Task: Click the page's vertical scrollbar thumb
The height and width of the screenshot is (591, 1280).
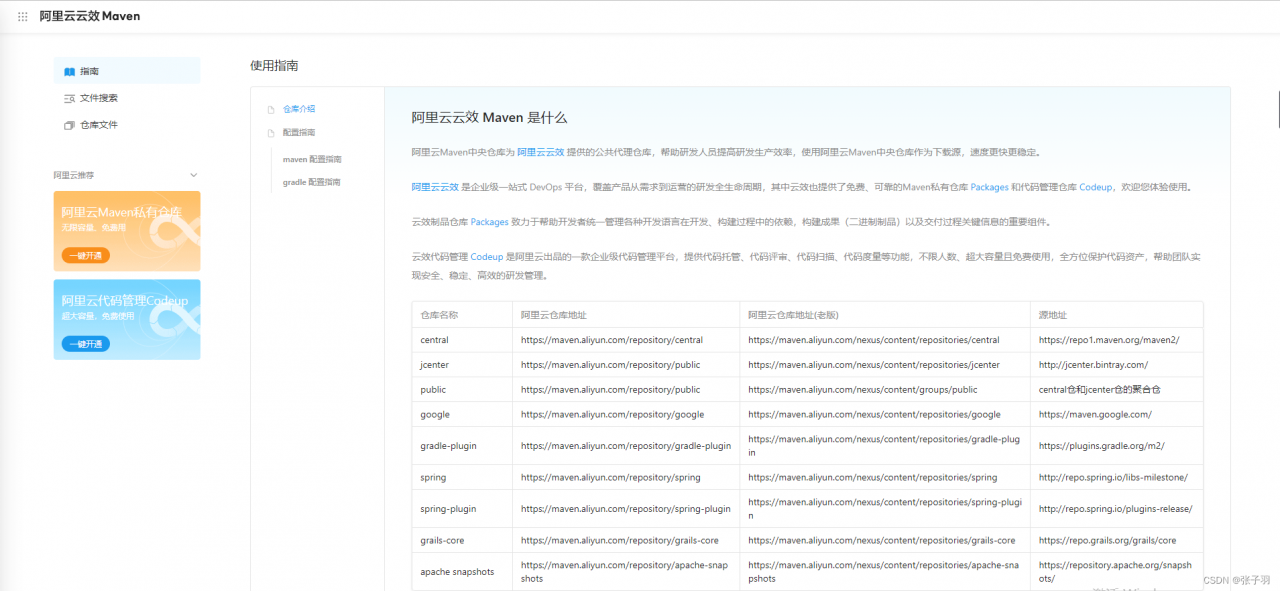Action: click(1278, 109)
